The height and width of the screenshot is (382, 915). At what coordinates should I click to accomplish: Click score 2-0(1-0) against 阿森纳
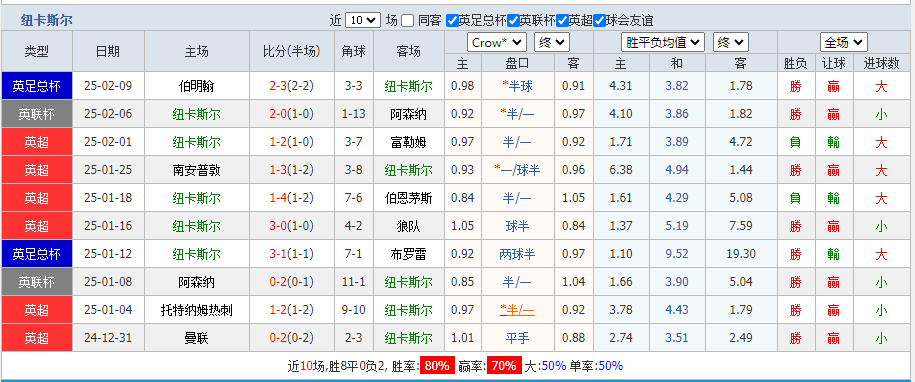coord(292,114)
